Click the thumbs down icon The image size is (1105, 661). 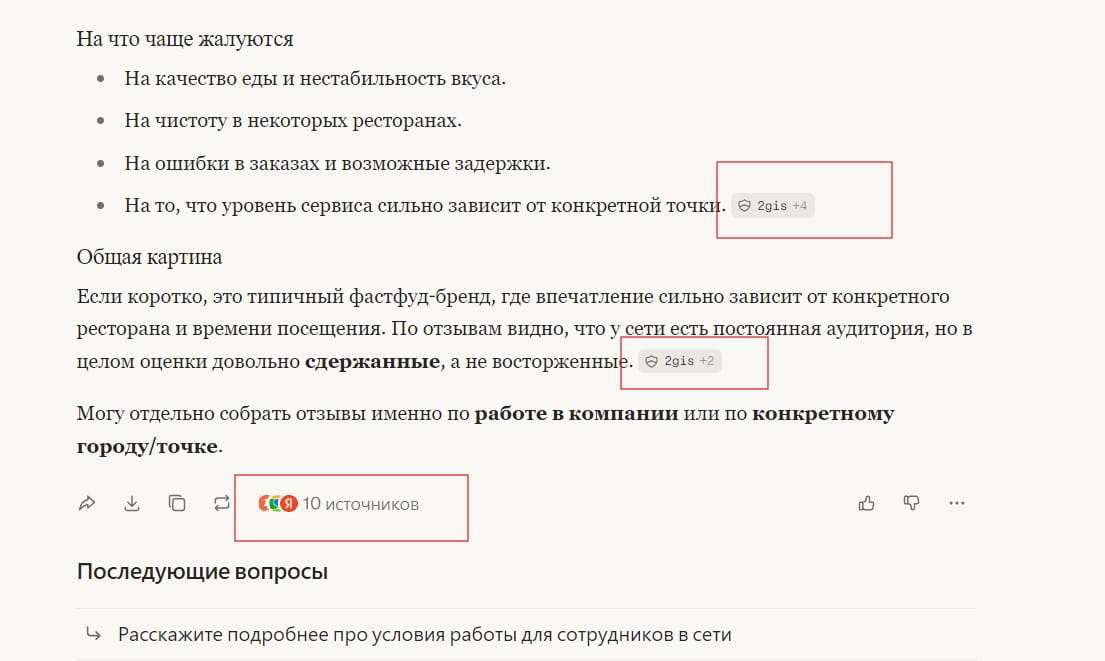911,503
